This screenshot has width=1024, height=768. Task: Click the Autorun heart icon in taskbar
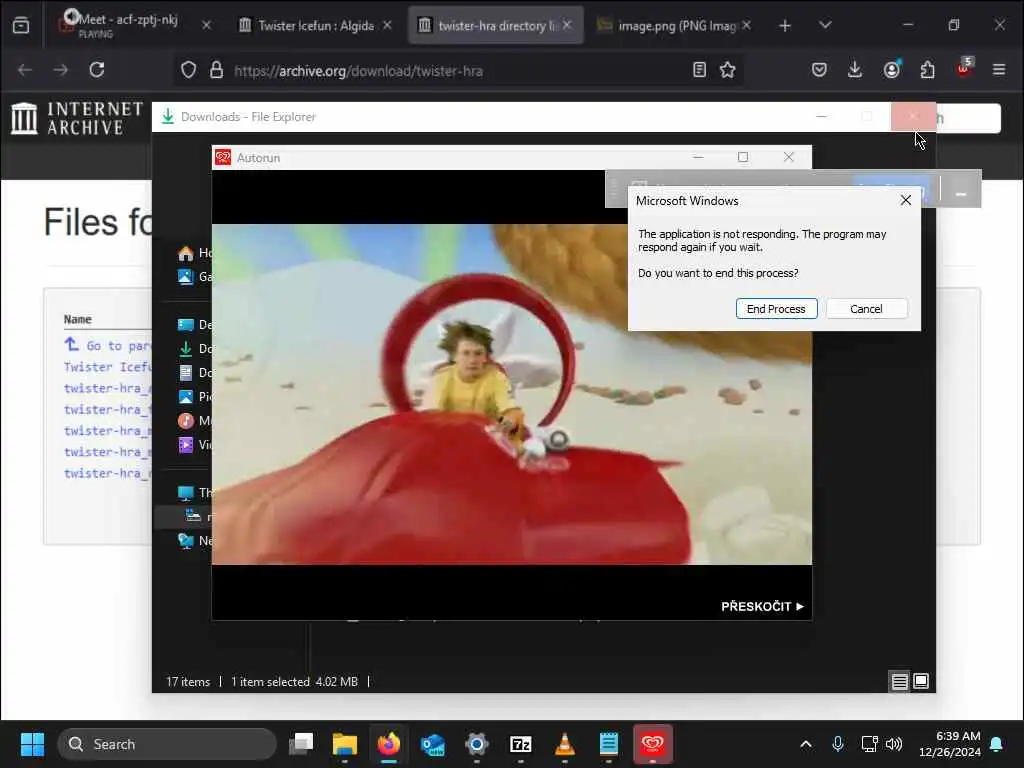(652, 744)
